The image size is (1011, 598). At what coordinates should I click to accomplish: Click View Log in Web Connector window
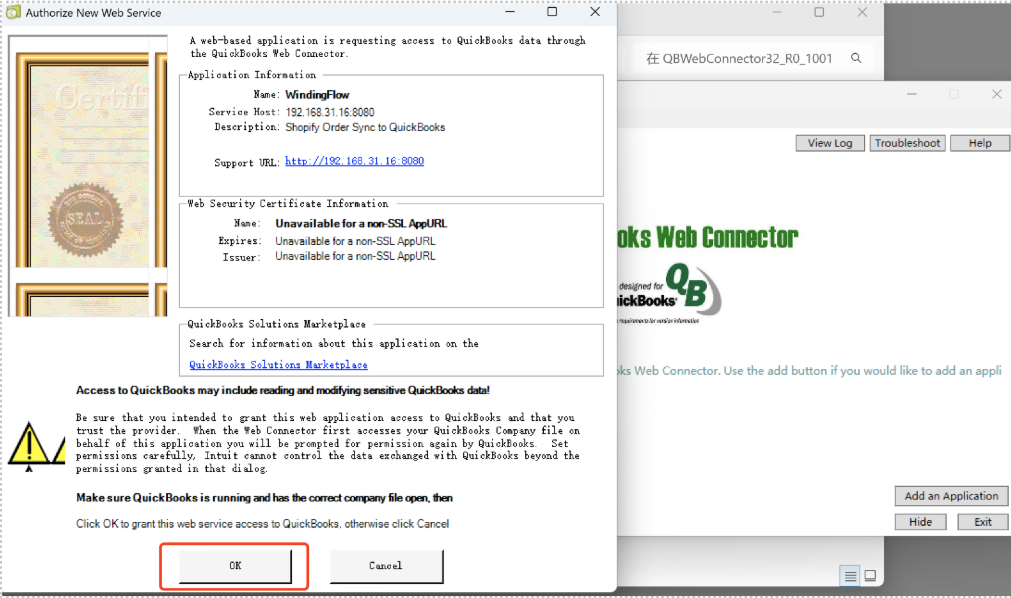(x=830, y=143)
